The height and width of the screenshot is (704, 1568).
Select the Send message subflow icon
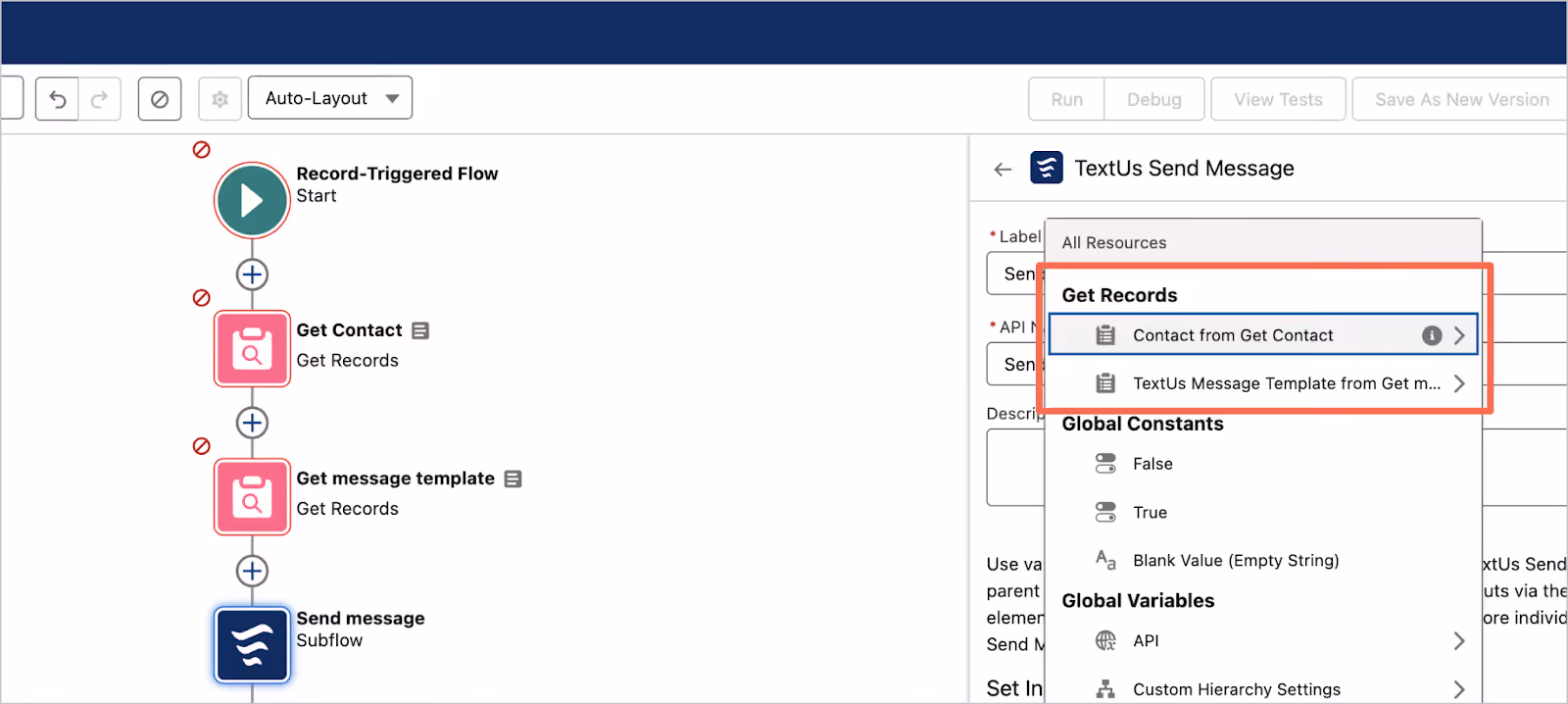pyautogui.click(x=252, y=644)
